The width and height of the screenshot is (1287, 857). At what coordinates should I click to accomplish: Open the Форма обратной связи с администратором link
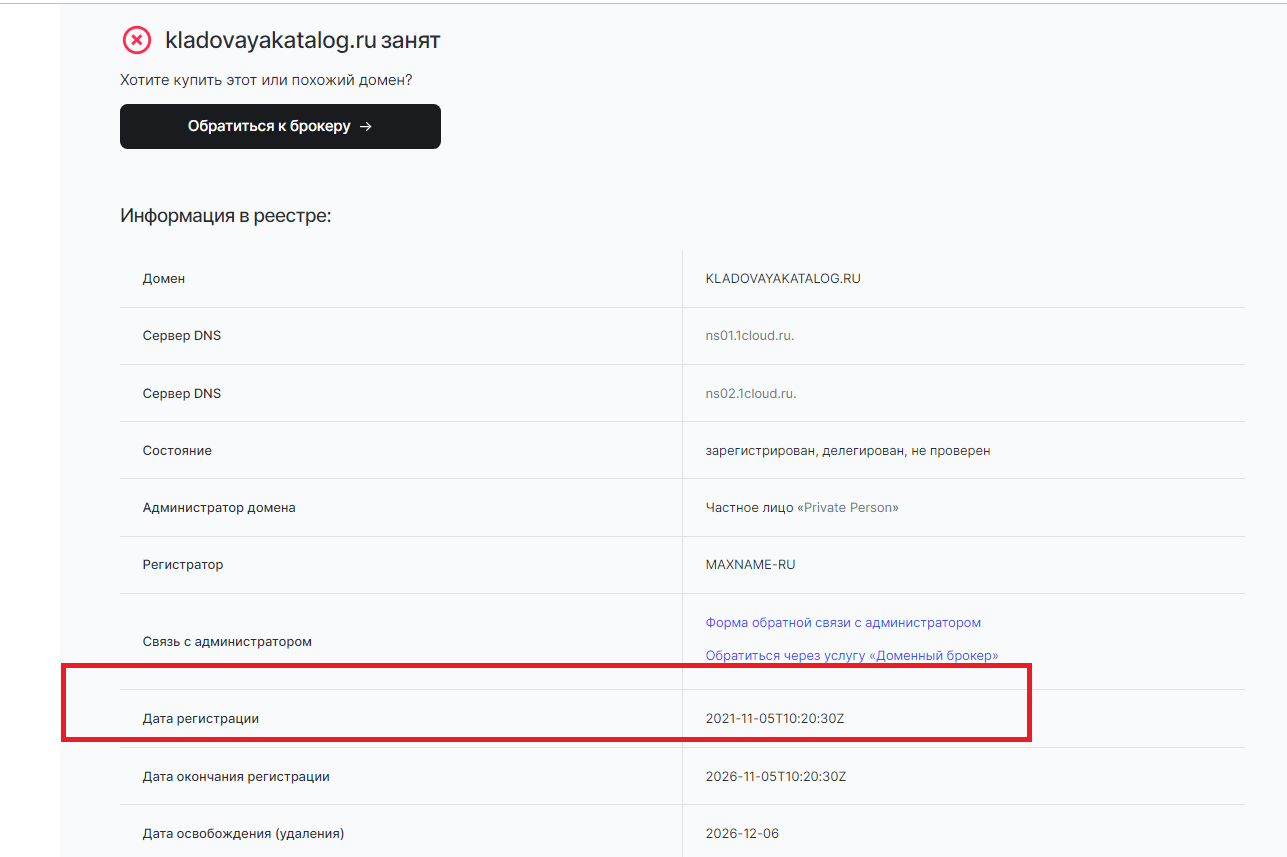pos(843,622)
